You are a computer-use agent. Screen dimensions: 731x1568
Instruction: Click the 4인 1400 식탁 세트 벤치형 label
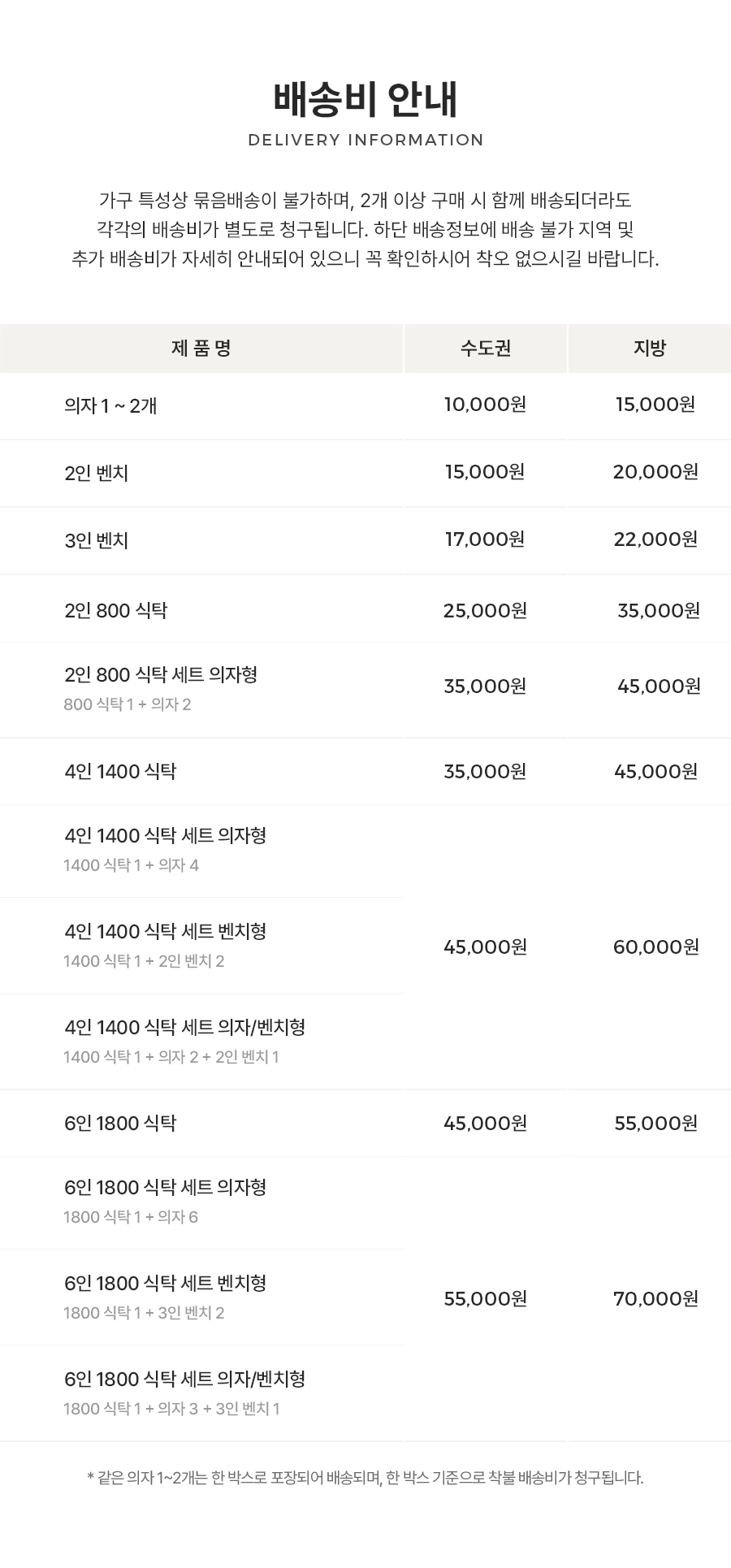[x=166, y=931]
